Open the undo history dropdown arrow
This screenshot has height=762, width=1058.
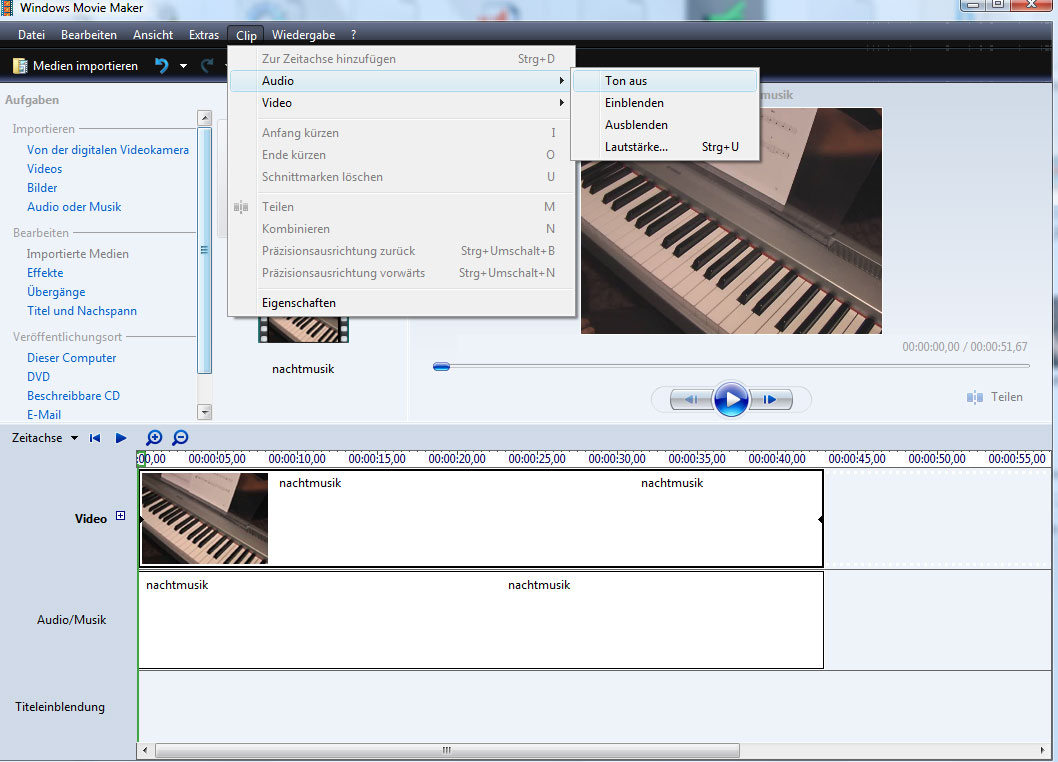[183, 66]
